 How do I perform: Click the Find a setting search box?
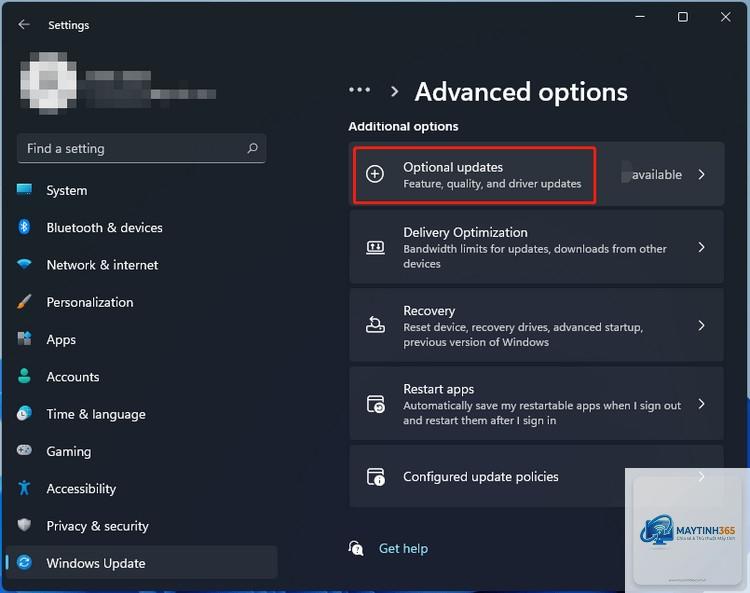coord(142,148)
